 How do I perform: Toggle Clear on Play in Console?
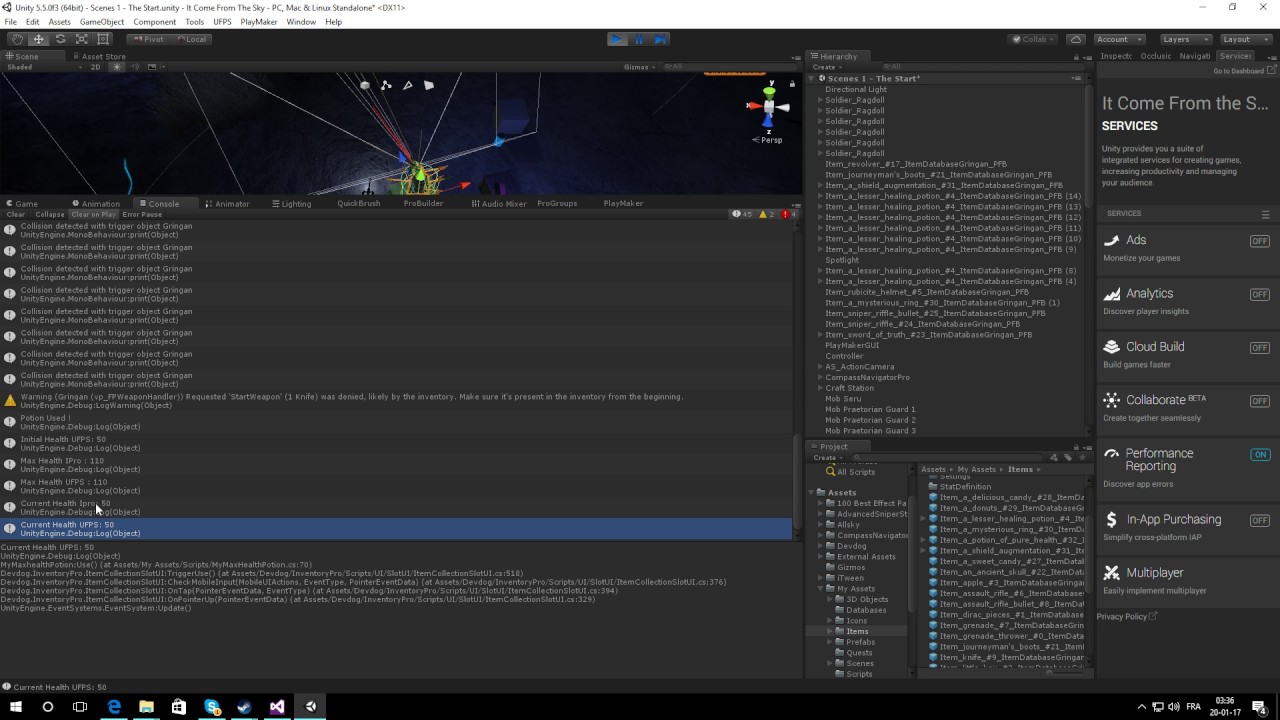coord(93,214)
